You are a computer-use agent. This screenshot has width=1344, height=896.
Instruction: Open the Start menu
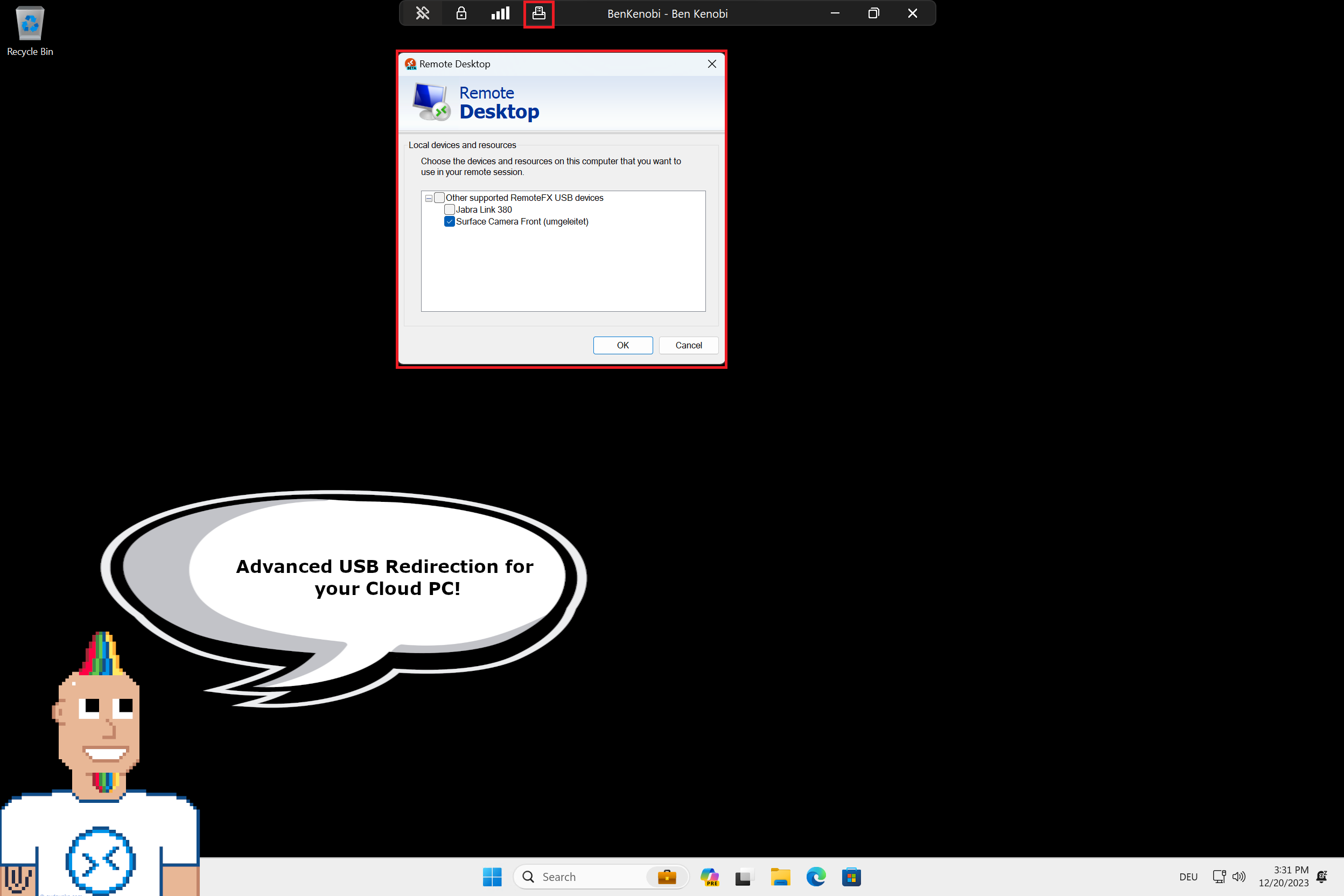492,876
